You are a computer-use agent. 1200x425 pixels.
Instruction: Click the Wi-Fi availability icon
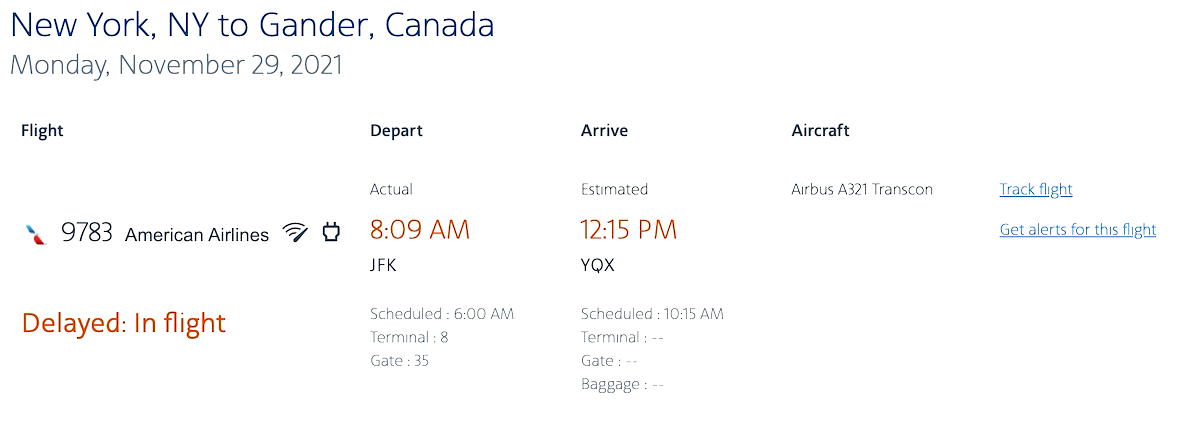(x=295, y=233)
